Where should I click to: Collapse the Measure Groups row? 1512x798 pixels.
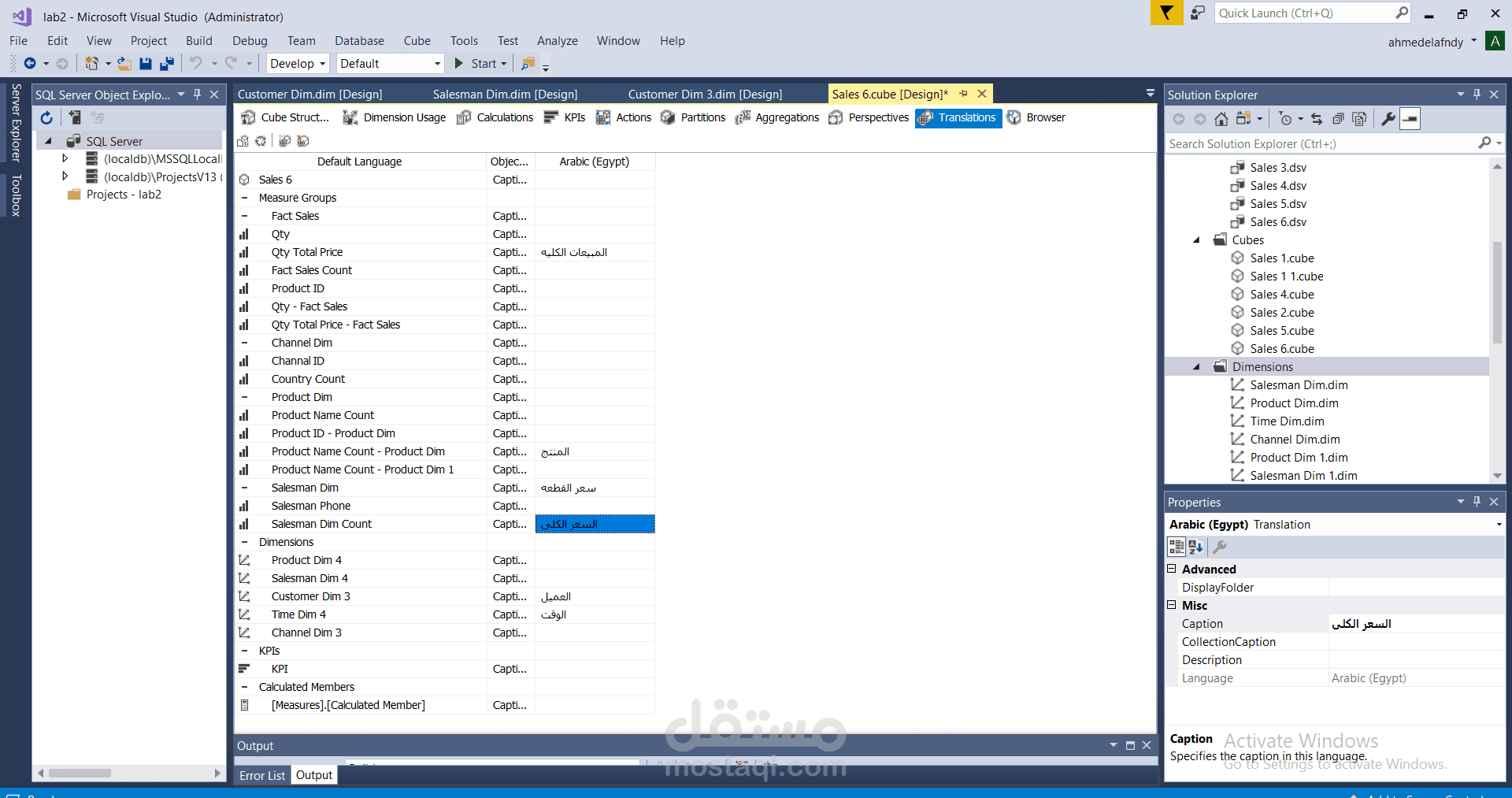point(245,198)
